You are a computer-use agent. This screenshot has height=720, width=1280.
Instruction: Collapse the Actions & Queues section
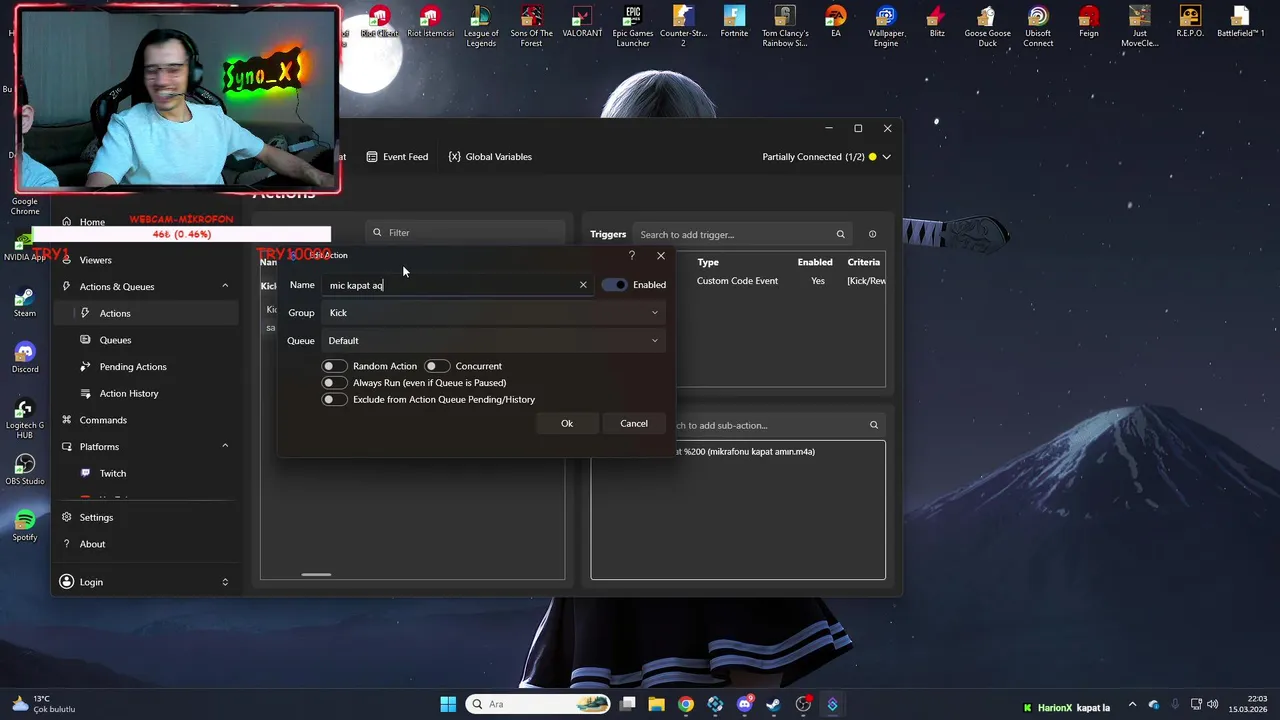click(225, 286)
